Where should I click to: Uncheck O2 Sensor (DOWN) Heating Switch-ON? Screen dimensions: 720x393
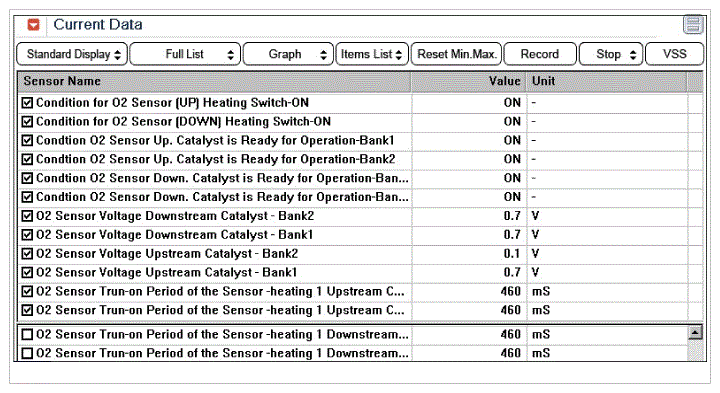27,122
